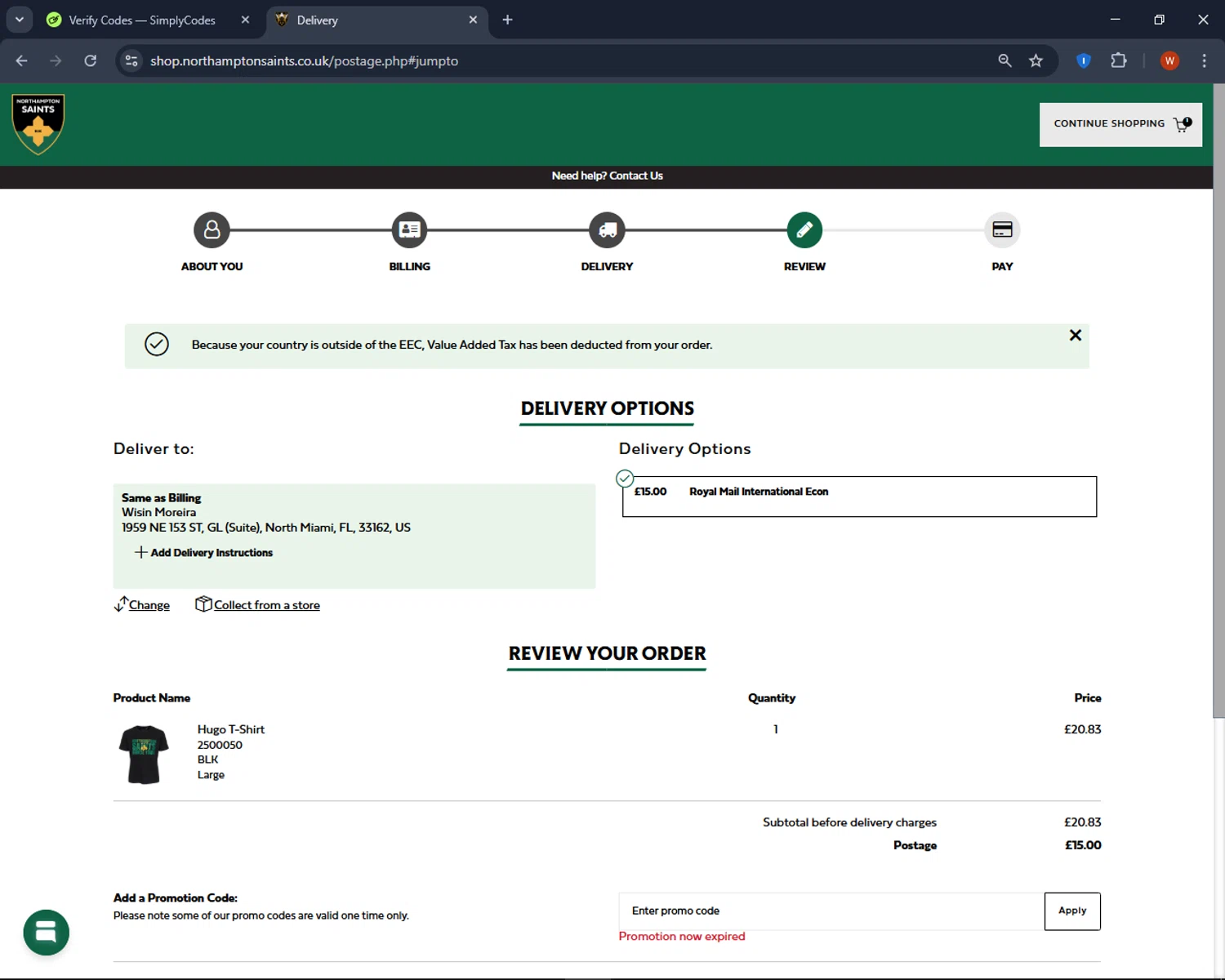
Task: Jump to the Pay card step icon
Action: 1002,230
